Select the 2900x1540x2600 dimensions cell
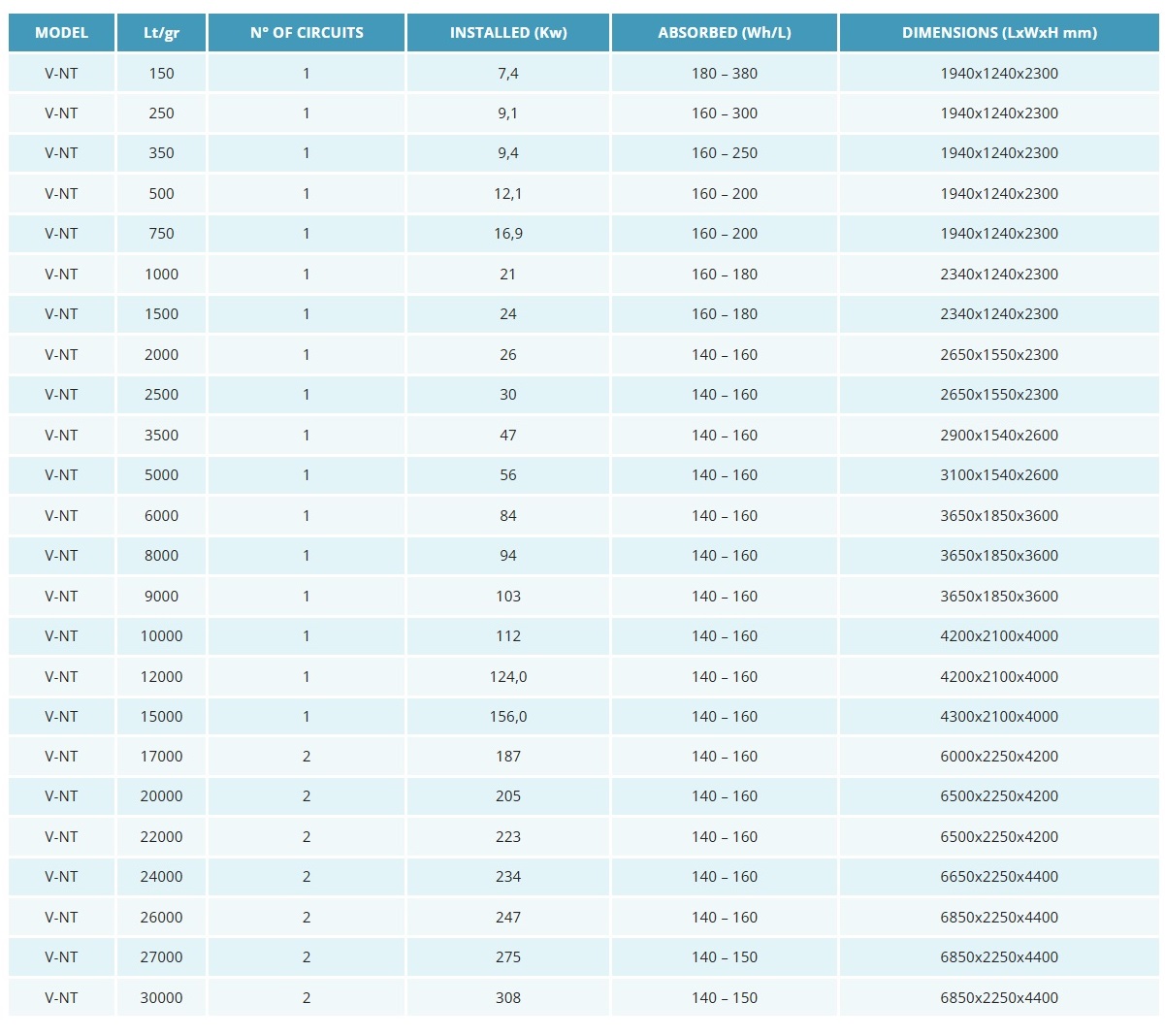The image size is (1165, 1036). 999,436
